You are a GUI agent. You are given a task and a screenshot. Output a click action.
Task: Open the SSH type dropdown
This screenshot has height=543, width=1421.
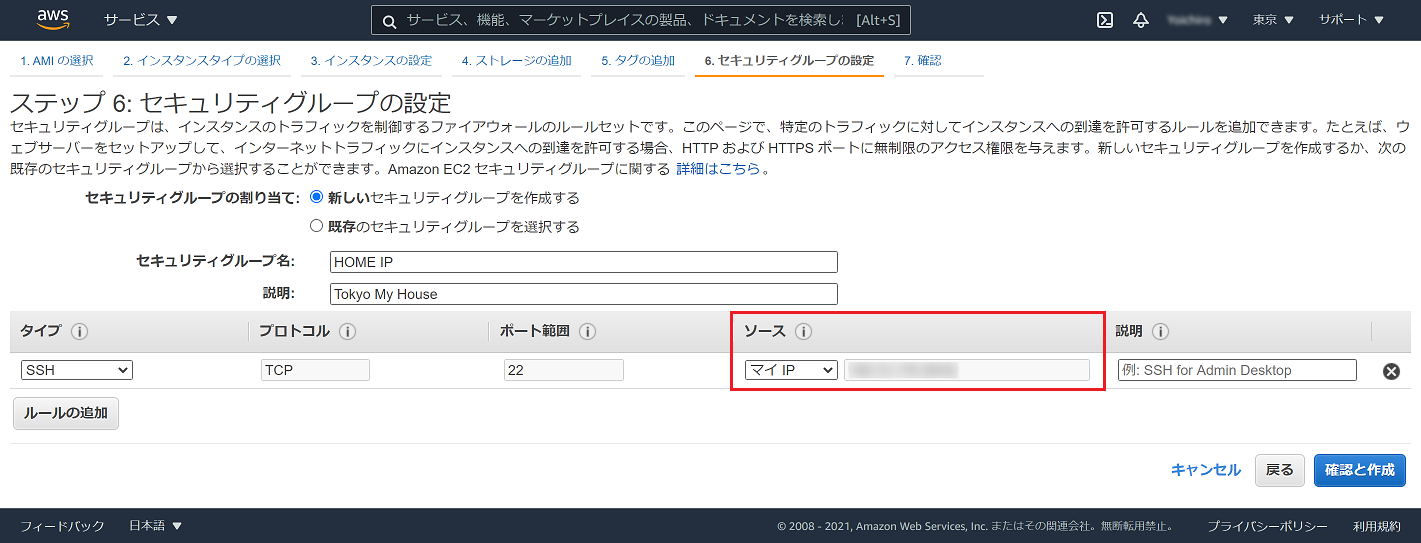point(77,370)
